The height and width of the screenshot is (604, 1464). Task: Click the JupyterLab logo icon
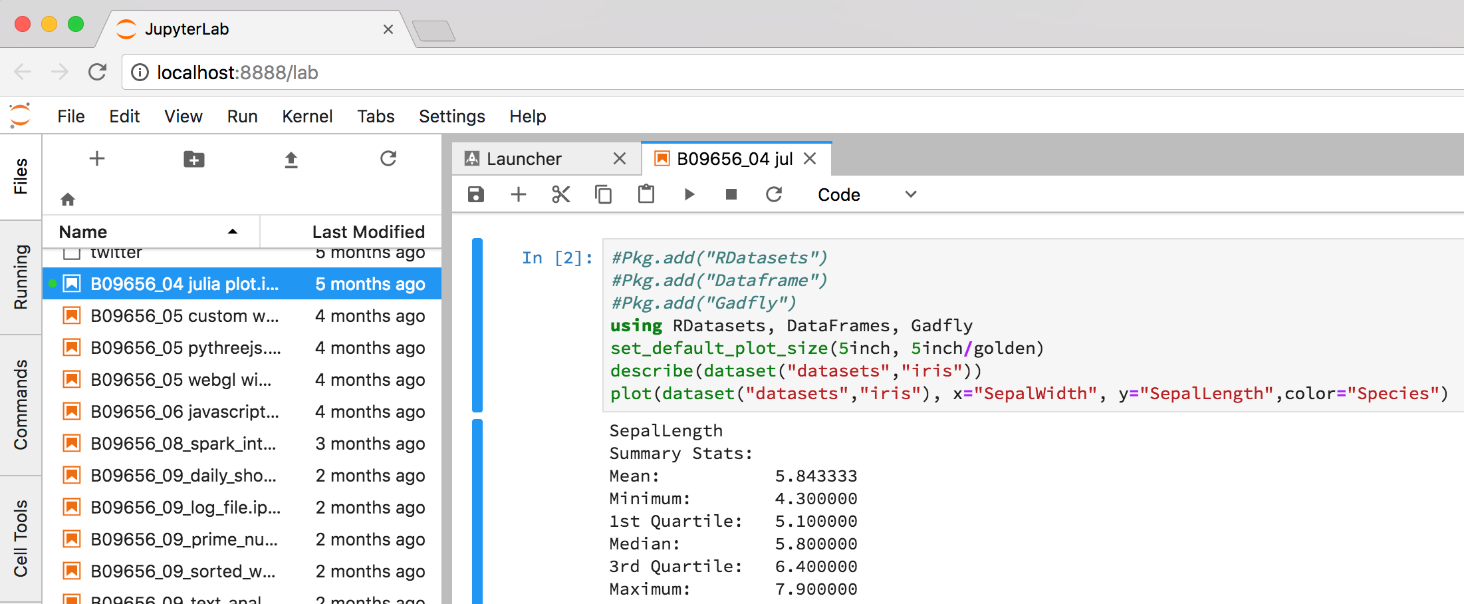point(20,115)
